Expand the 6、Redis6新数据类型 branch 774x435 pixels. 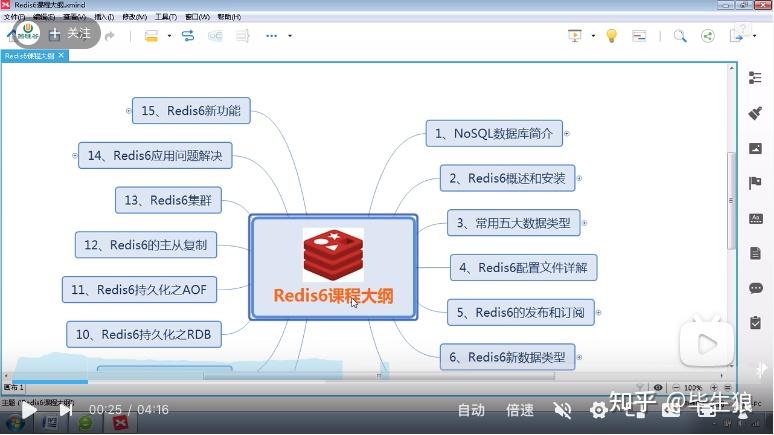[x=580, y=357]
